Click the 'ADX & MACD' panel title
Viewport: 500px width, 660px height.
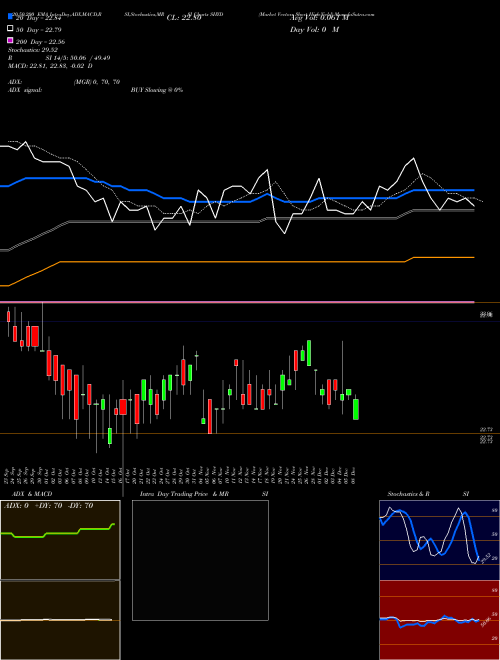(x=32, y=494)
